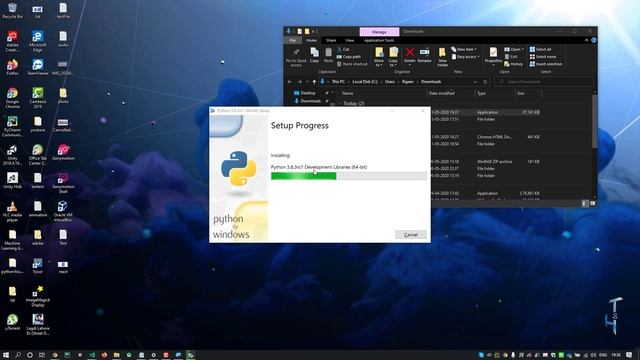Click Invert selection in ribbon
Image resolution: width=640 pixels, height=360 pixels.
pos(546,64)
